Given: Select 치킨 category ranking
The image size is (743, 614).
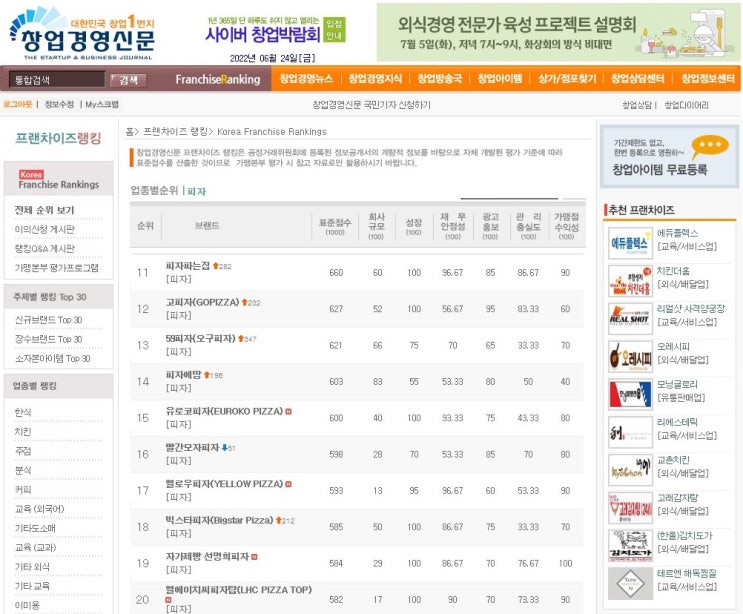Looking at the screenshot, I should 23,432.
